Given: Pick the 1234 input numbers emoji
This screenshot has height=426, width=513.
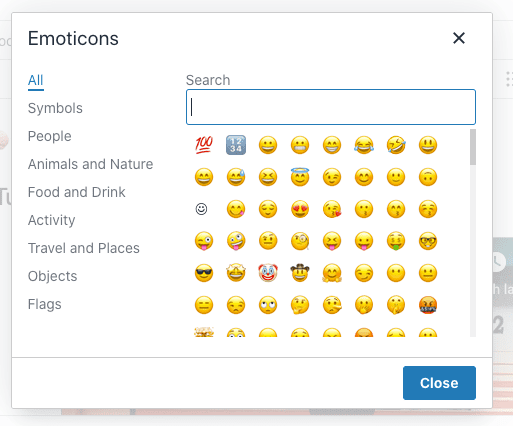Looking at the screenshot, I should click(x=236, y=145).
